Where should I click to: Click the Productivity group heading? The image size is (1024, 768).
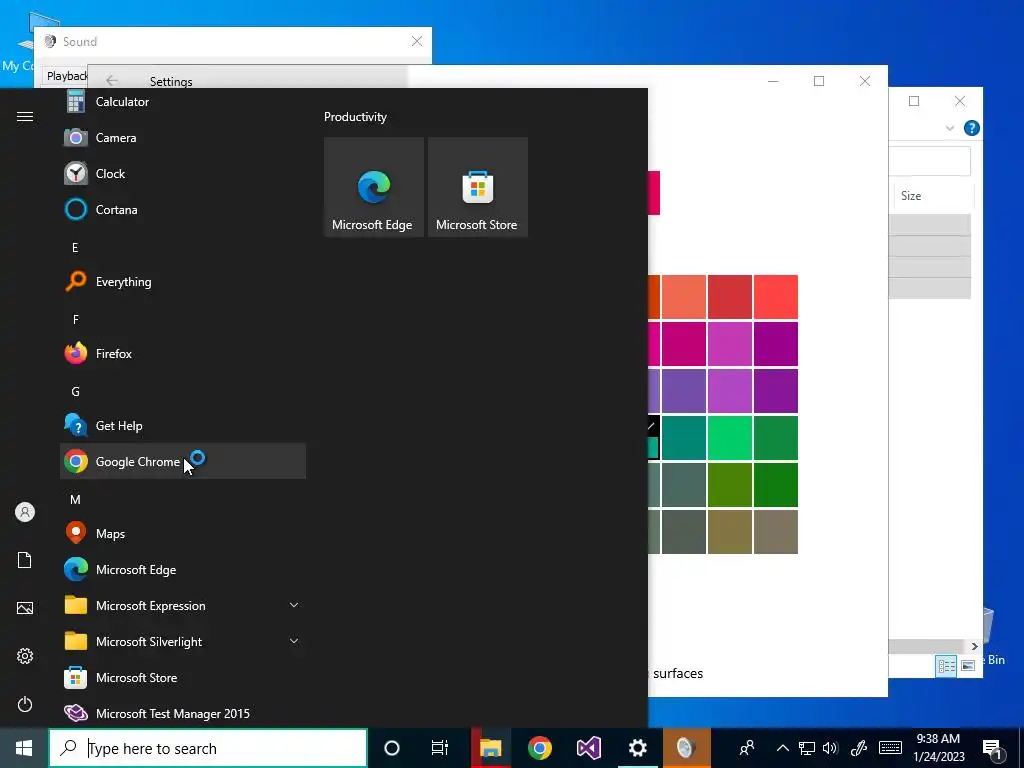pyautogui.click(x=355, y=117)
